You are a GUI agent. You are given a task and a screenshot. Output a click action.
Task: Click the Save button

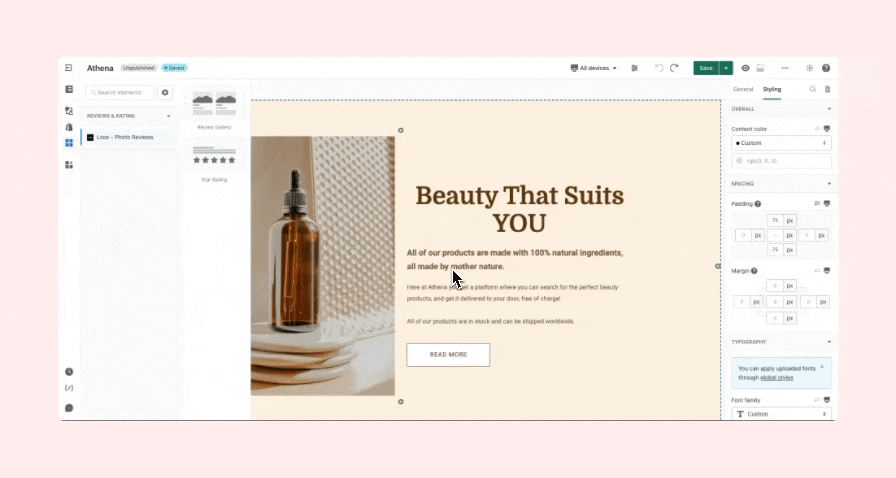point(706,68)
